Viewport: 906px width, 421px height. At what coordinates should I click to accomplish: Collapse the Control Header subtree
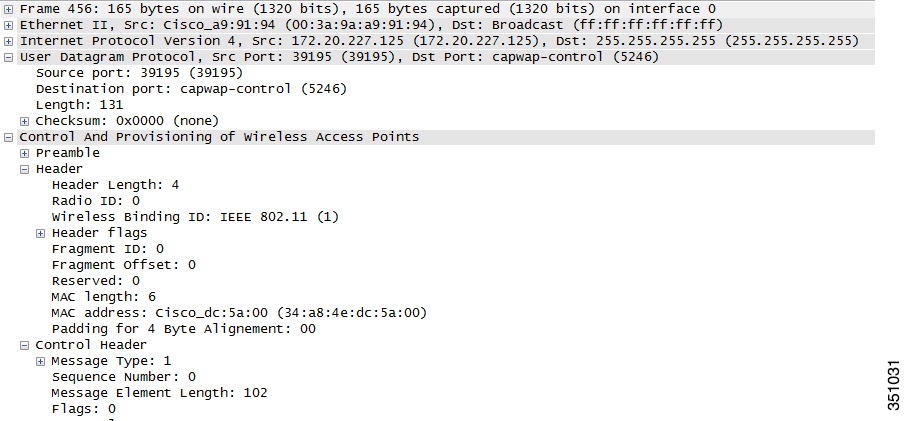pyautogui.click(x=24, y=345)
